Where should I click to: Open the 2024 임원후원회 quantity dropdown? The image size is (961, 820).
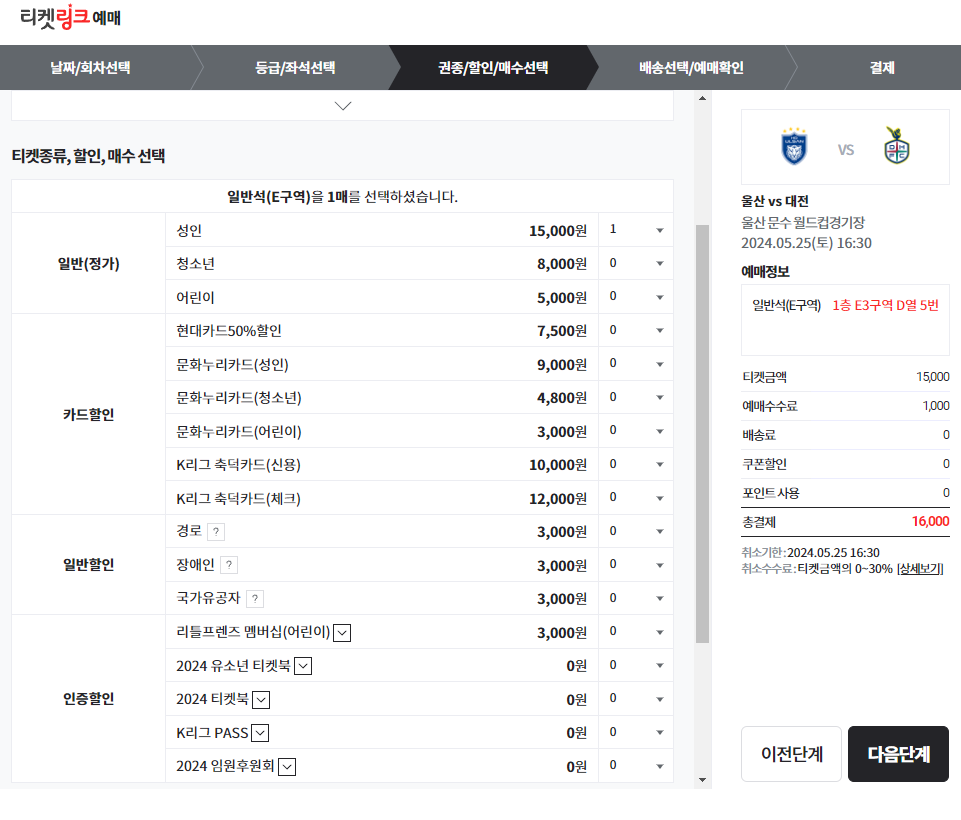[636, 766]
